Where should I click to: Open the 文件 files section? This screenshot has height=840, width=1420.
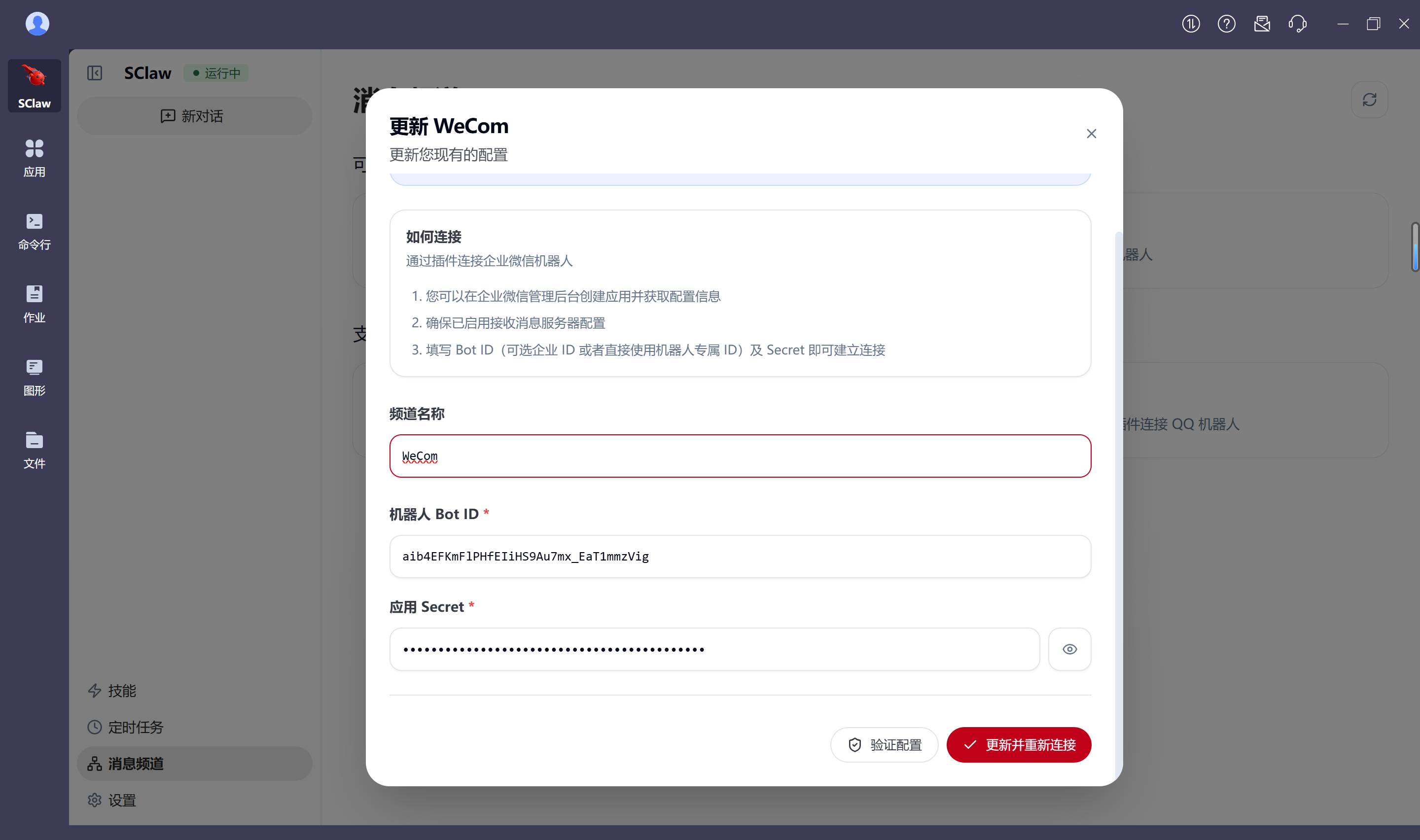click(35, 450)
